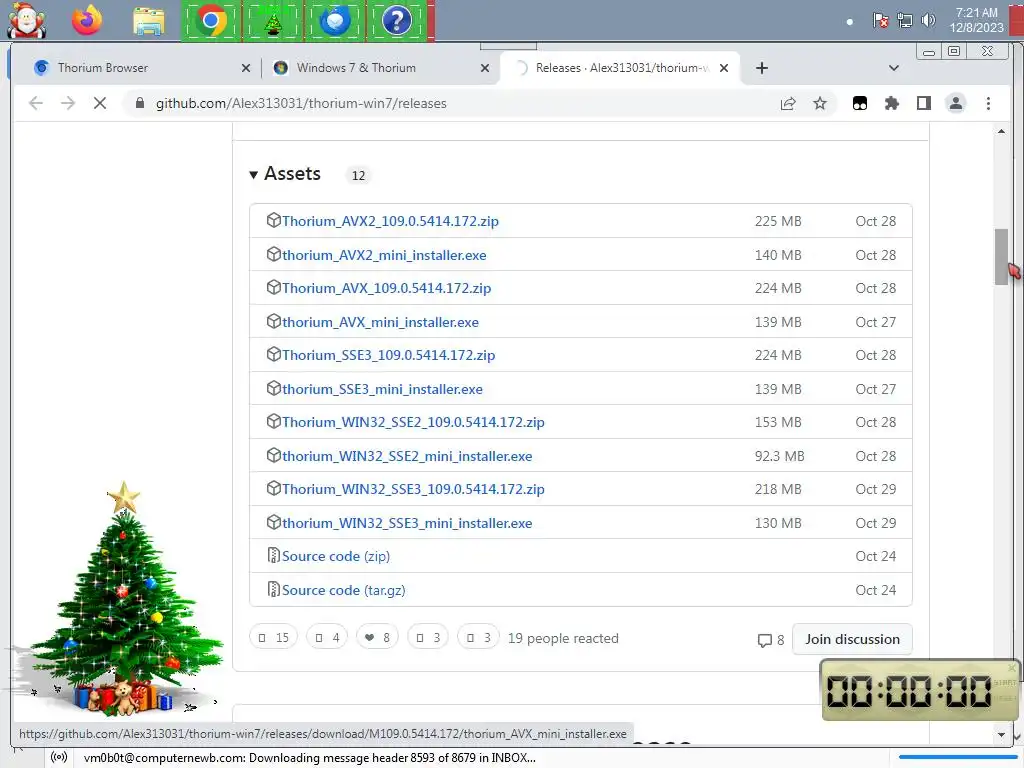Click the Christmas tree taskbar icon
This screenshot has width=1024, height=768.
(x=273, y=21)
